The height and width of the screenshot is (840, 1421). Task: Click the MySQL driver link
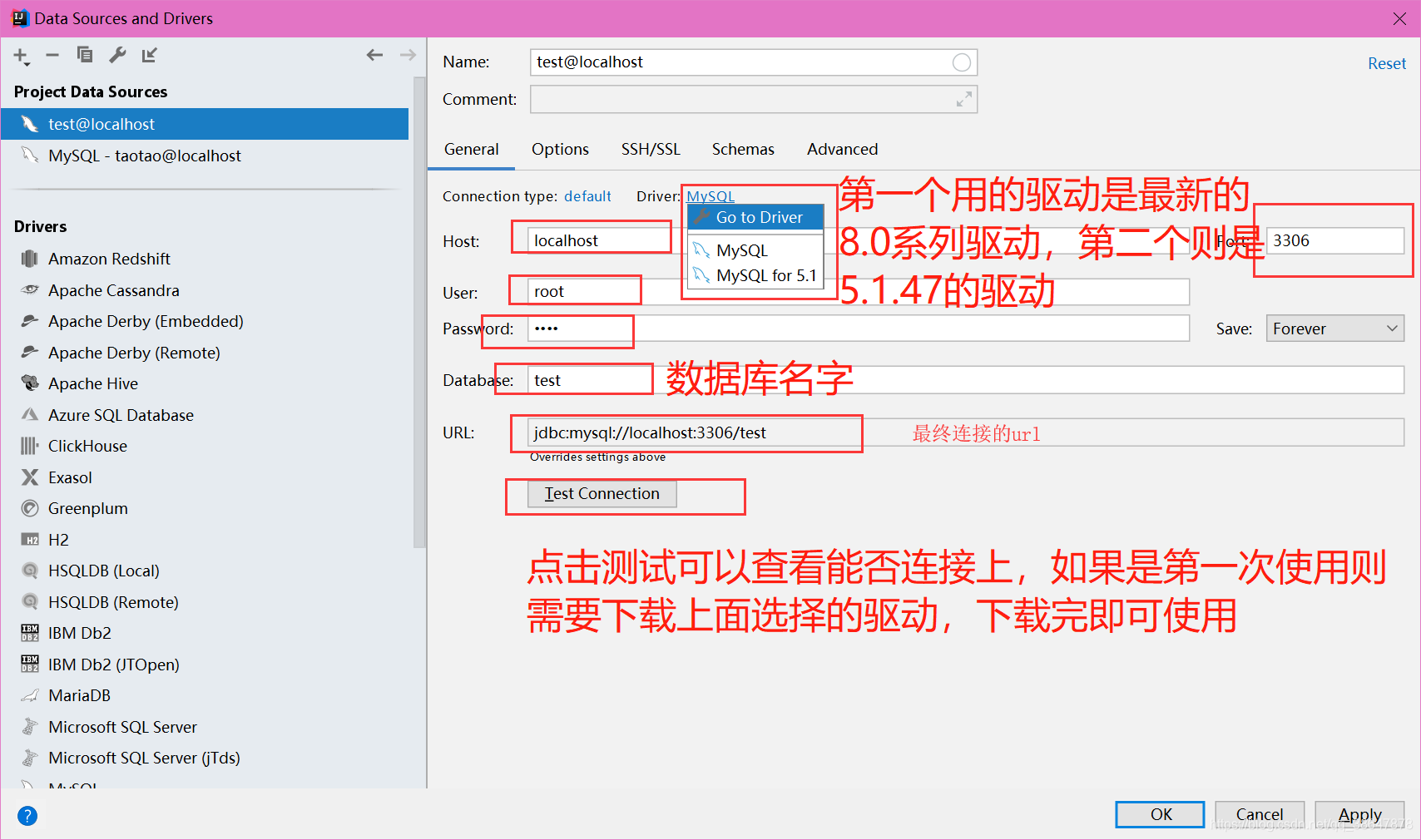(710, 196)
